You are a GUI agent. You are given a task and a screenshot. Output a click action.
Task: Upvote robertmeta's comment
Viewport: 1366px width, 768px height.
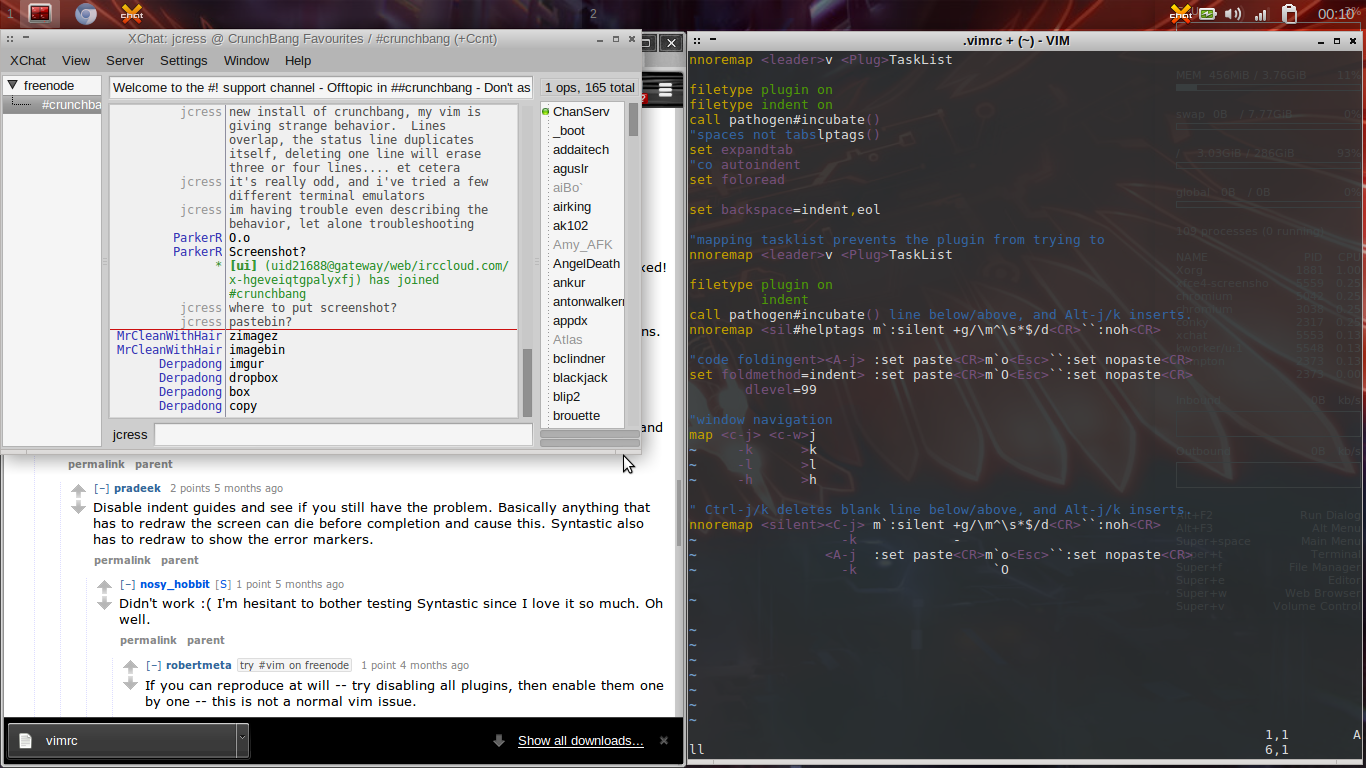[130, 667]
